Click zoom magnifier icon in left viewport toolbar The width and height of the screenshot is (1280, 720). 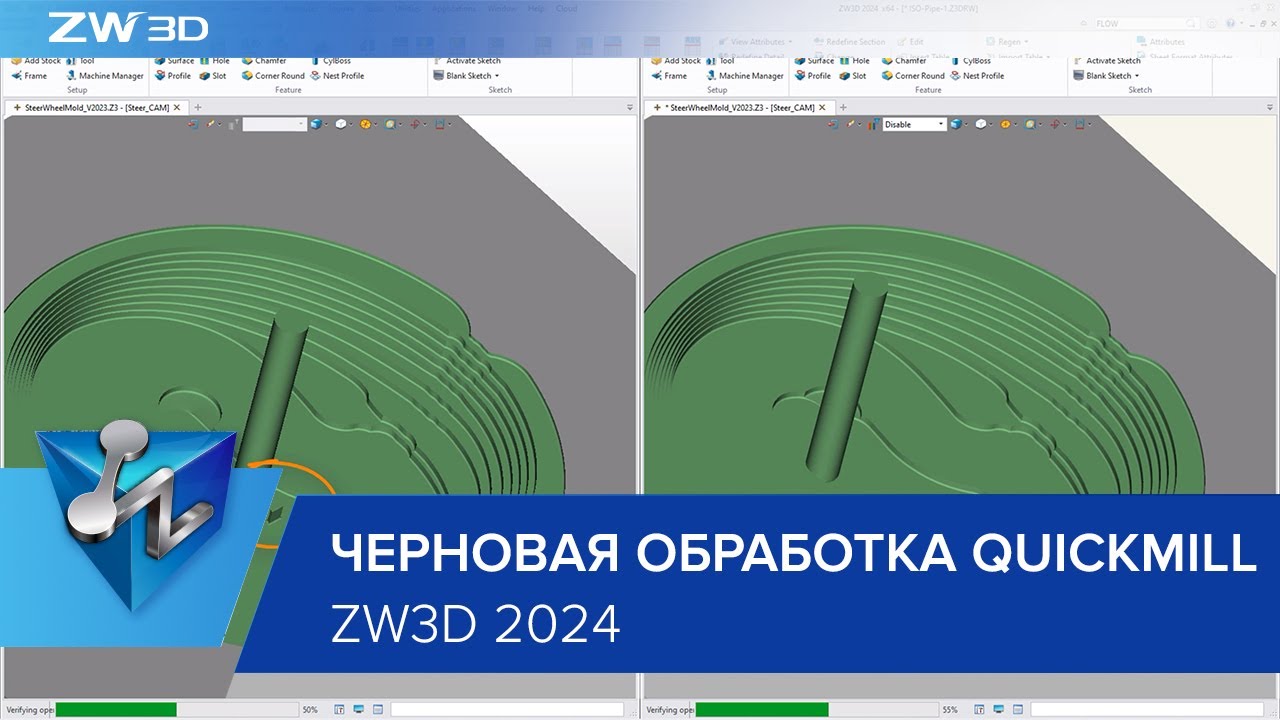389,124
